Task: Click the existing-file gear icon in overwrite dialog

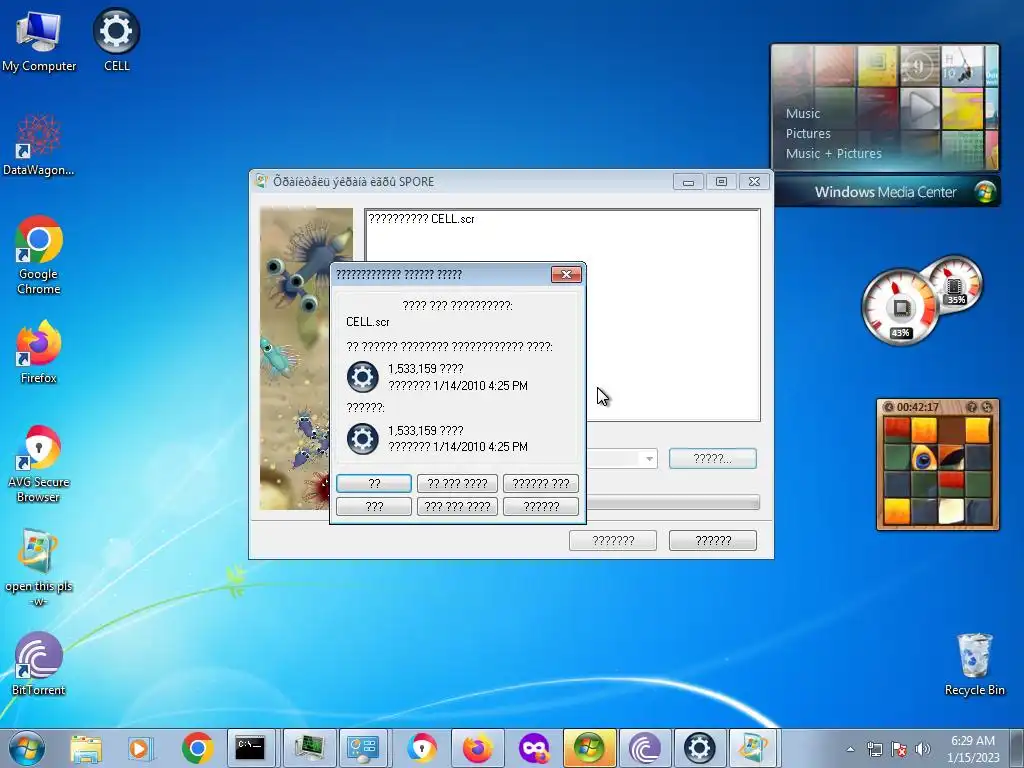Action: [x=362, y=377]
